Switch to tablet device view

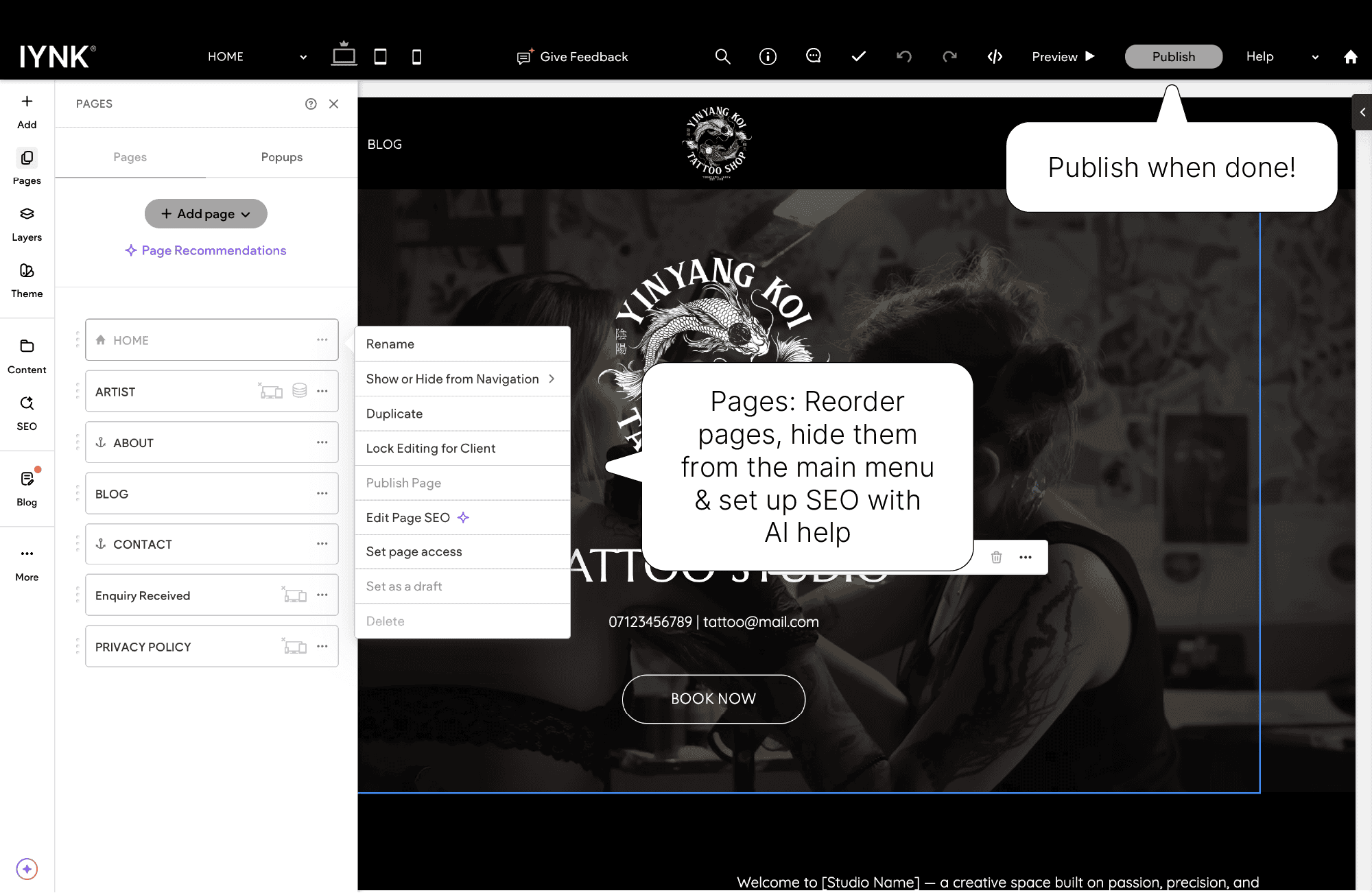coord(380,57)
